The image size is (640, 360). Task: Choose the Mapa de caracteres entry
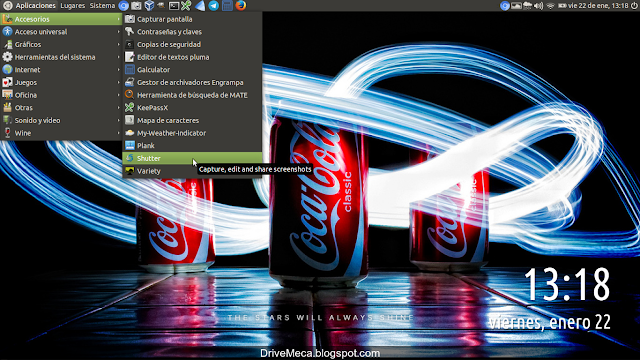pos(192,120)
